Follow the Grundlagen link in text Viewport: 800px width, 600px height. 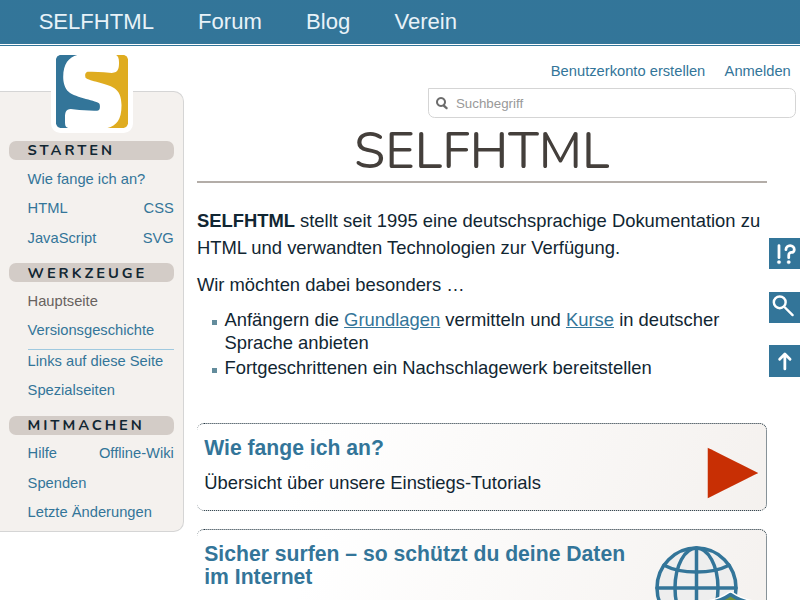tap(392, 320)
